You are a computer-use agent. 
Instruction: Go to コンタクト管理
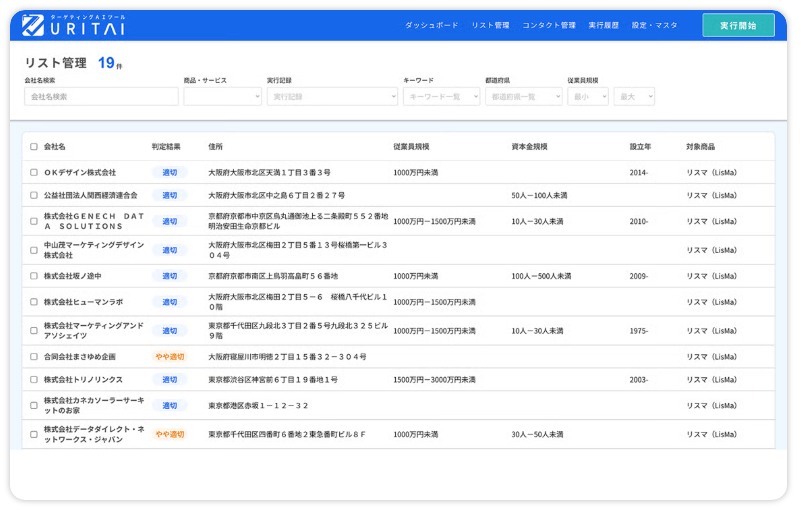[x=549, y=25]
